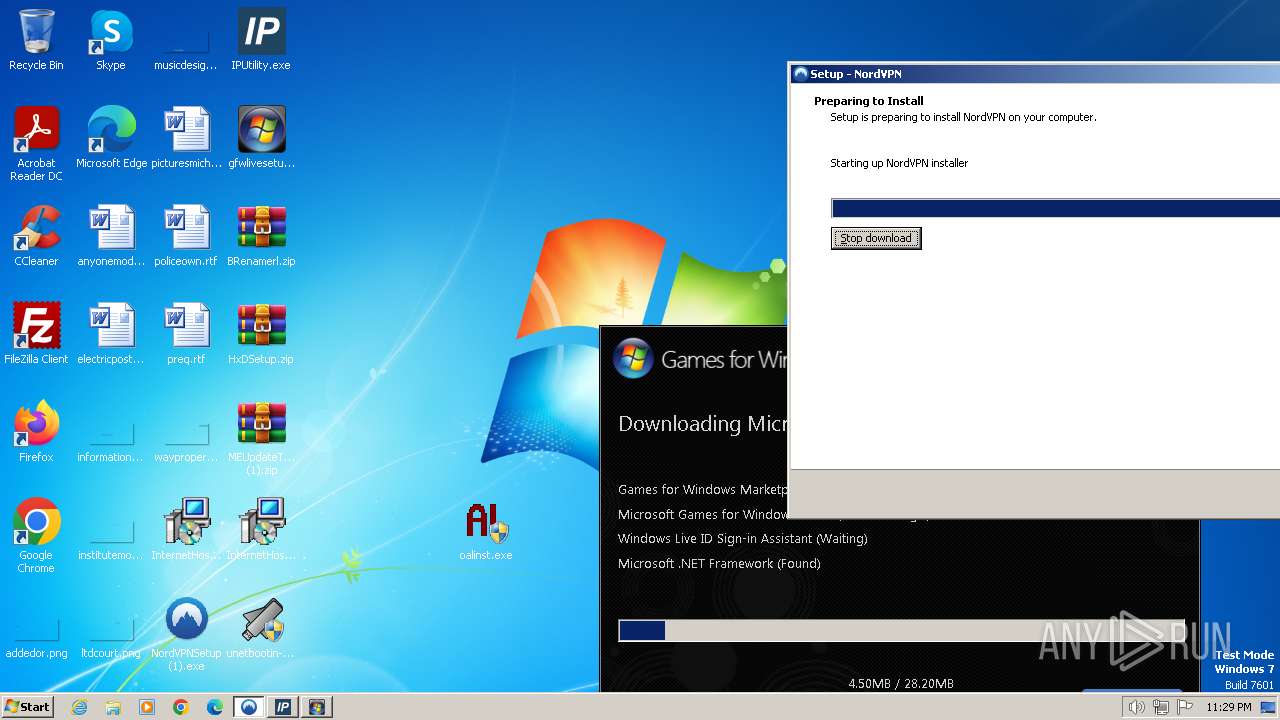This screenshot has width=1280, height=720.
Task: Switch to IPUtility taskbar button
Action: [x=283, y=707]
